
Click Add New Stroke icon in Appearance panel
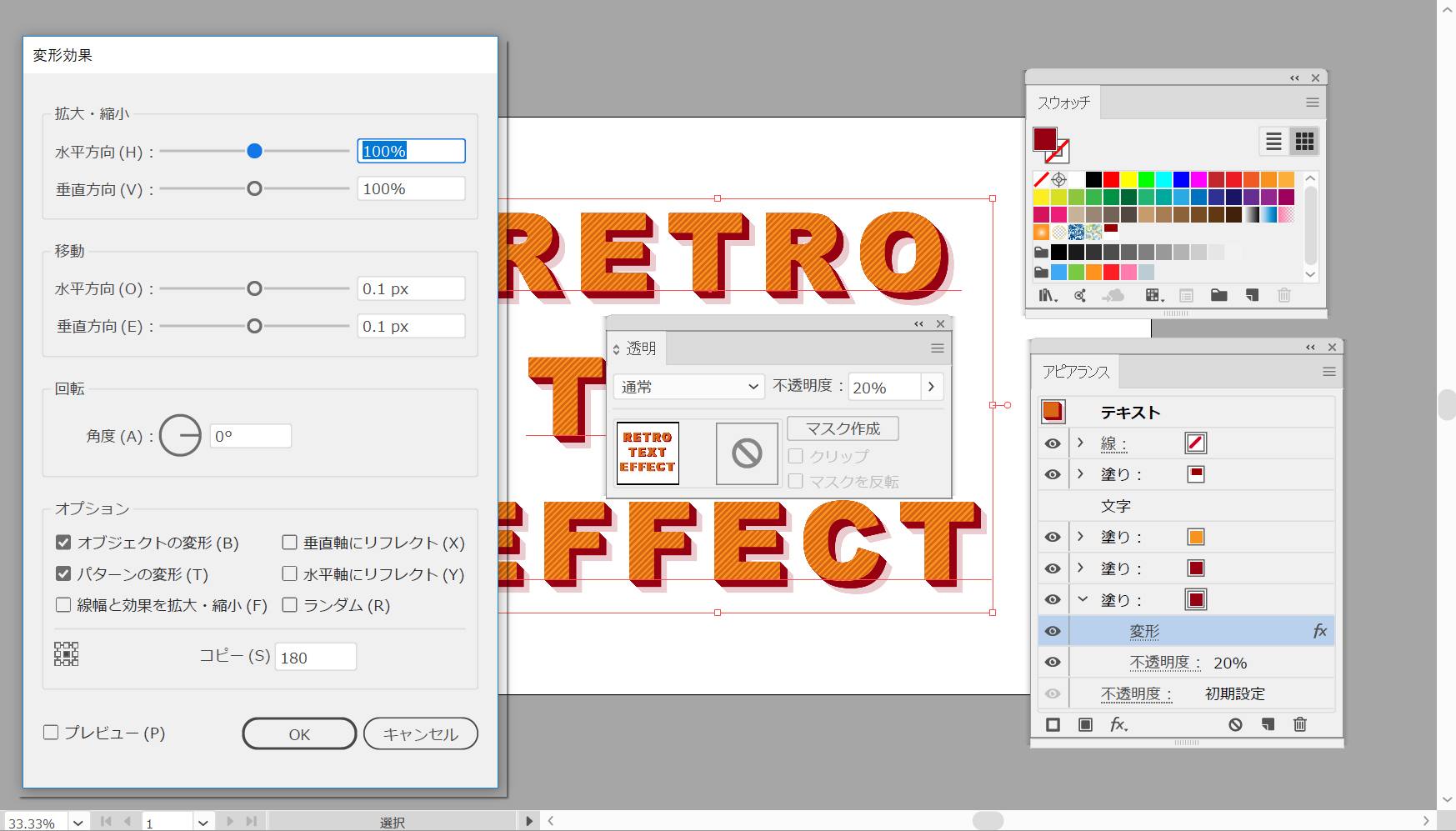click(1053, 725)
